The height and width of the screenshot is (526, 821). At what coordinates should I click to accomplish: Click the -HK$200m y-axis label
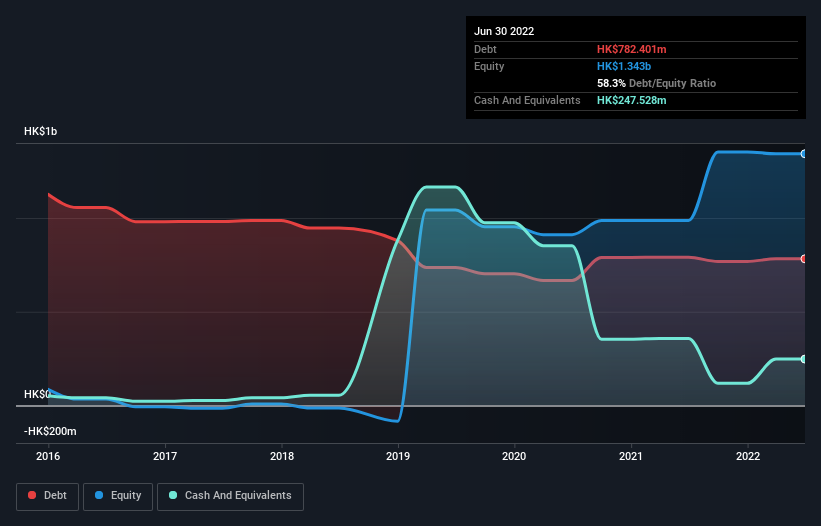(x=50, y=431)
